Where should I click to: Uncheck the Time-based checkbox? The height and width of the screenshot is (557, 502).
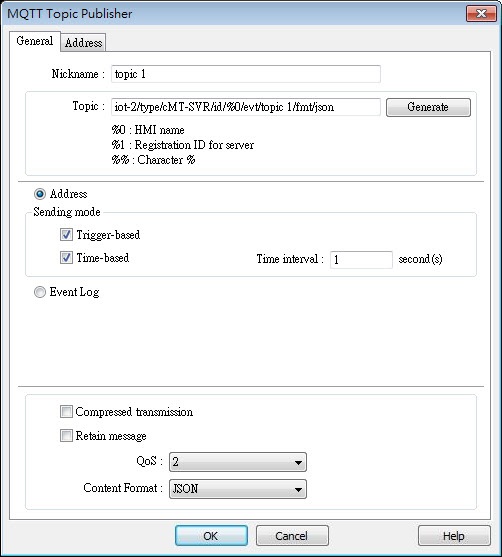pos(66,258)
